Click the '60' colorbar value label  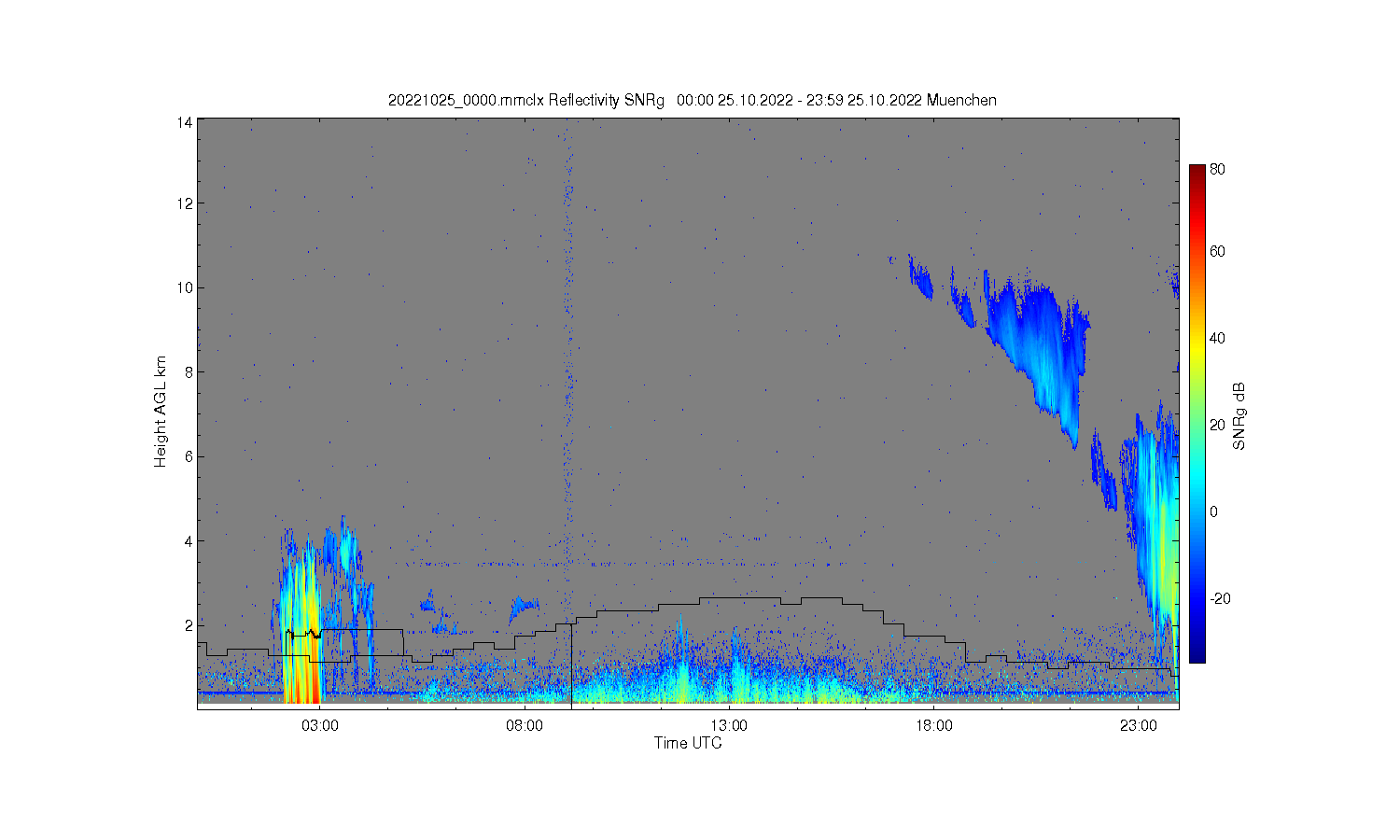pyautogui.click(x=1218, y=251)
